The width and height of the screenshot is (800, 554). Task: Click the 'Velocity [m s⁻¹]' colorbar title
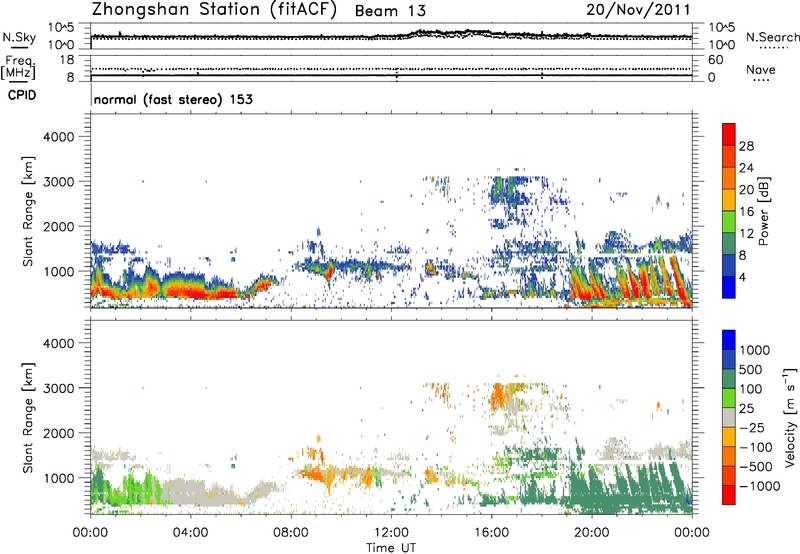click(790, 417)
